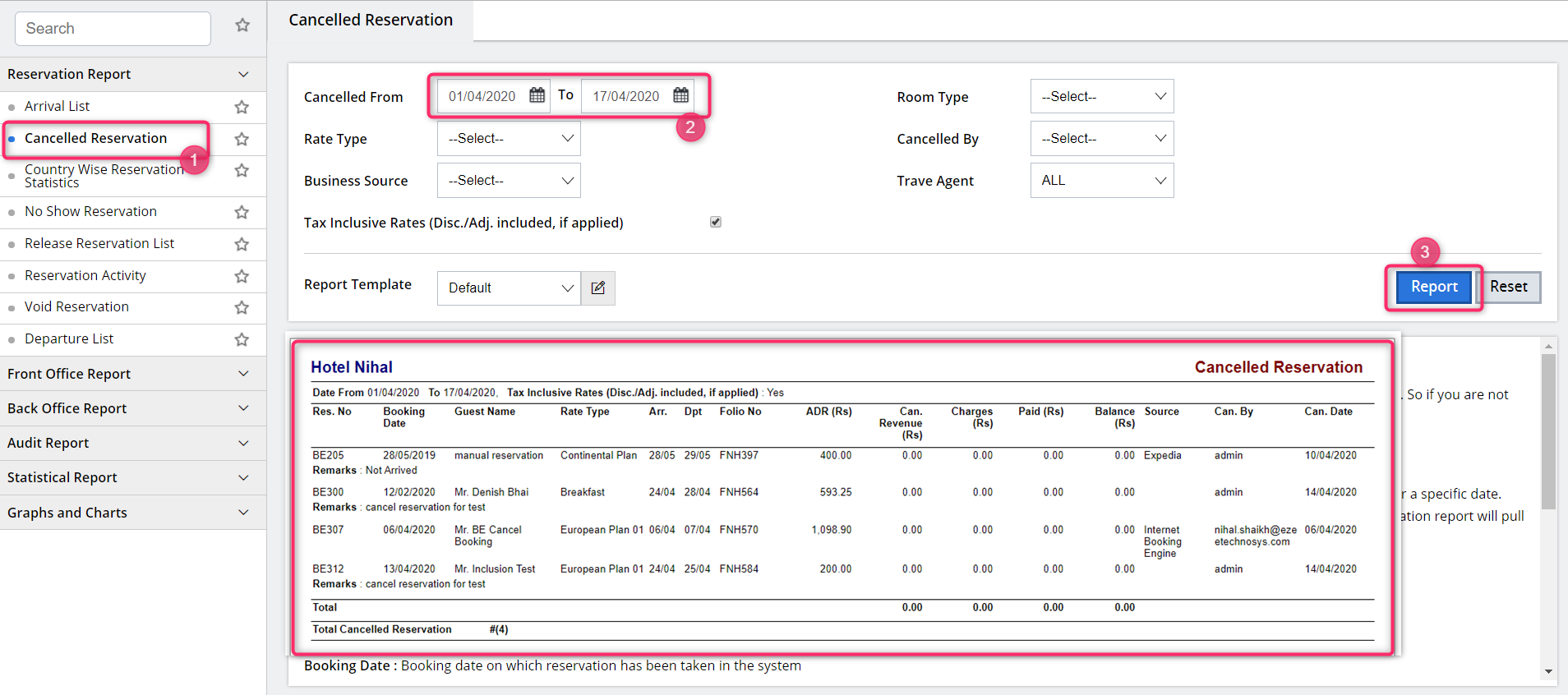Click the scrollbar down arrow
The height and width of the screenshot is (695, 1568).
pyautogui.click(x=1548, y=672)
